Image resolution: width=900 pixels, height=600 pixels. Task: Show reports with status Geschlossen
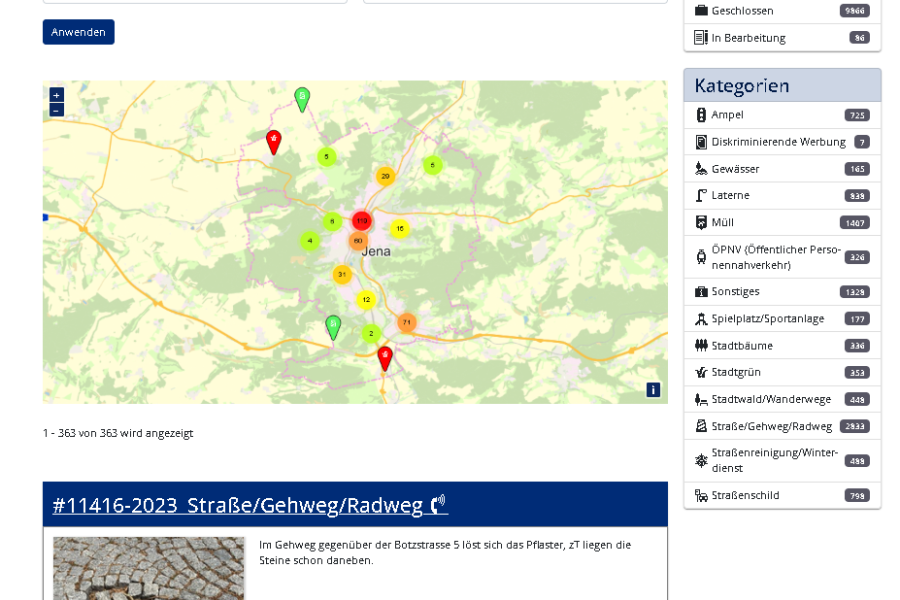[x=782, y=11]
